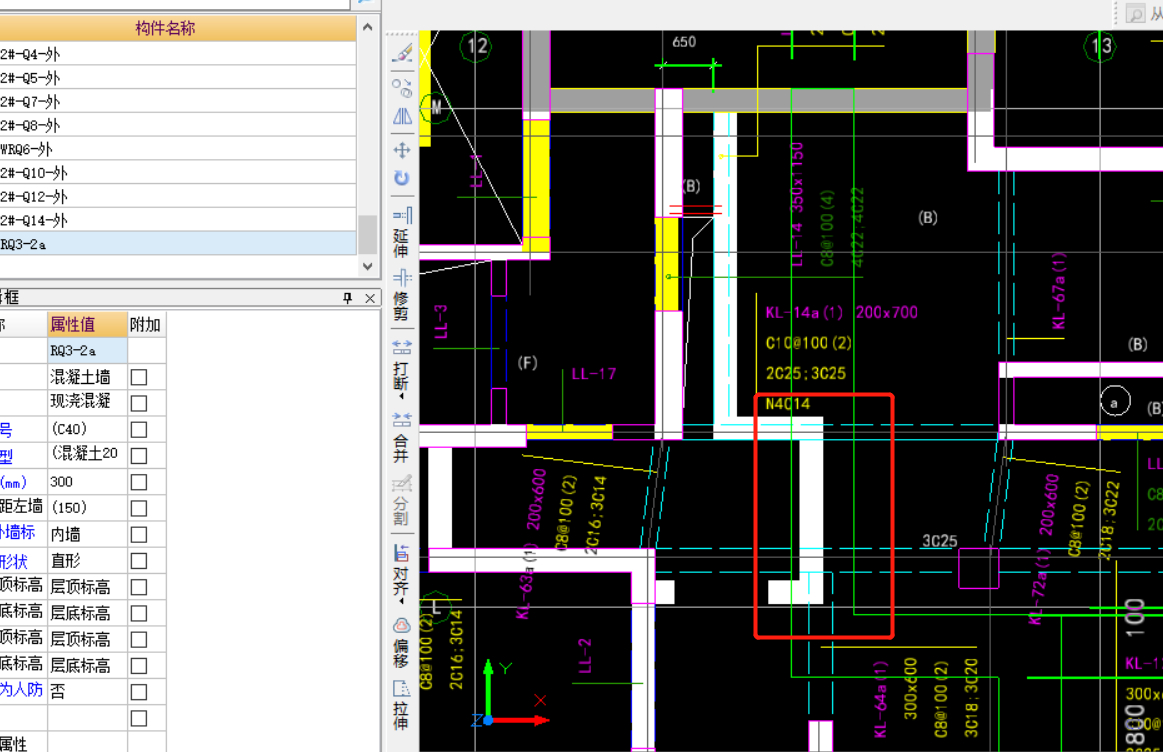Select the 延伸 (Extend) tool
This screenshot has width=1163, height=752.
point(401,231)
